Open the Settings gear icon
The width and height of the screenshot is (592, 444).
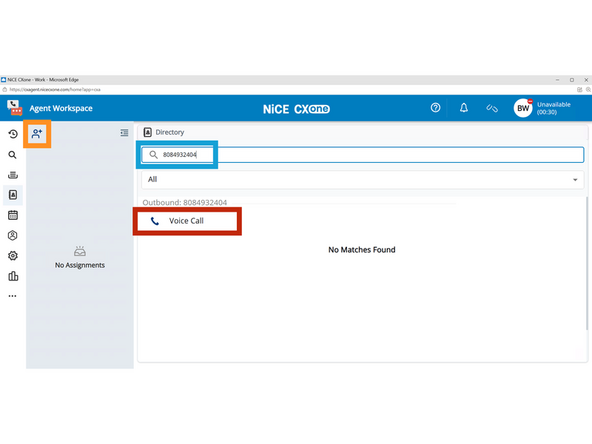pos(13,256)
